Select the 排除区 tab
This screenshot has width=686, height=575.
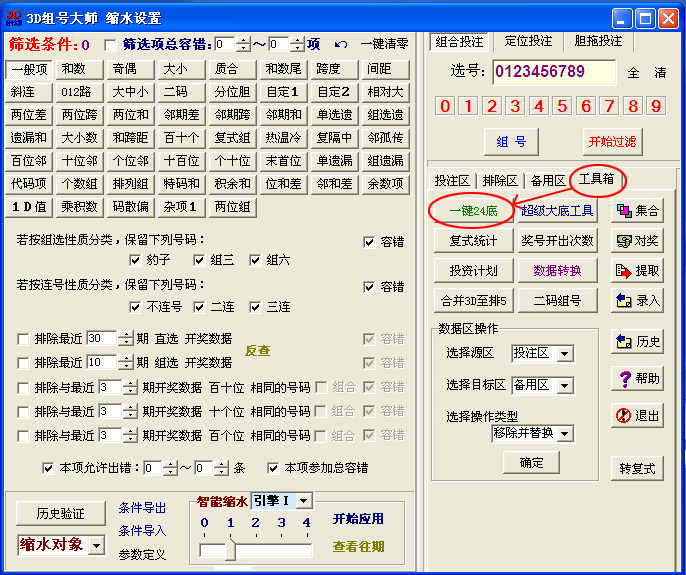coord(500,180)
